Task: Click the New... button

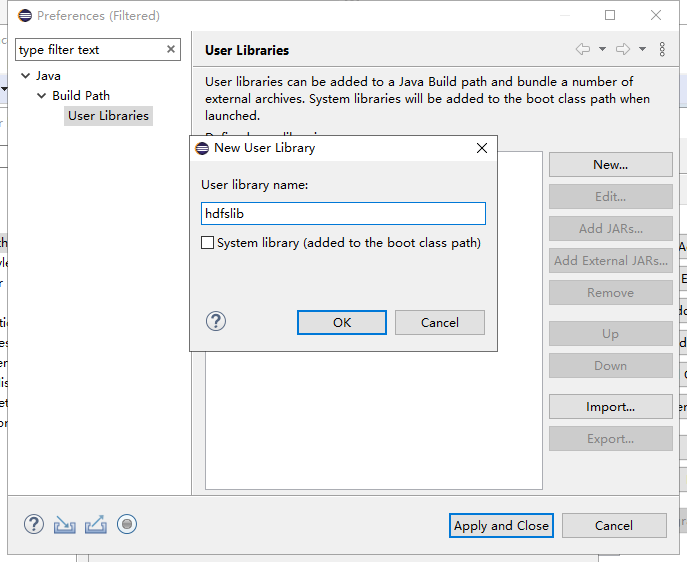Action: [x=610, y=165]
